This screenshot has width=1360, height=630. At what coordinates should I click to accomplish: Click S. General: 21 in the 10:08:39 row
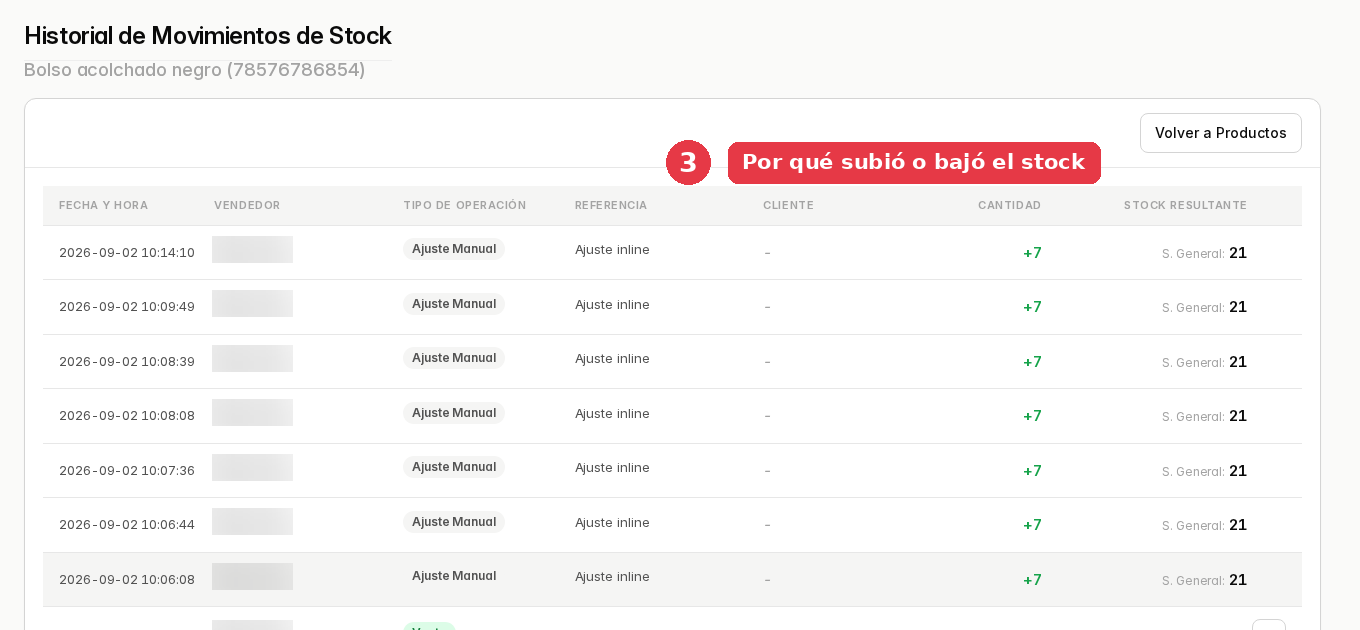click(x=1204, y=362)
